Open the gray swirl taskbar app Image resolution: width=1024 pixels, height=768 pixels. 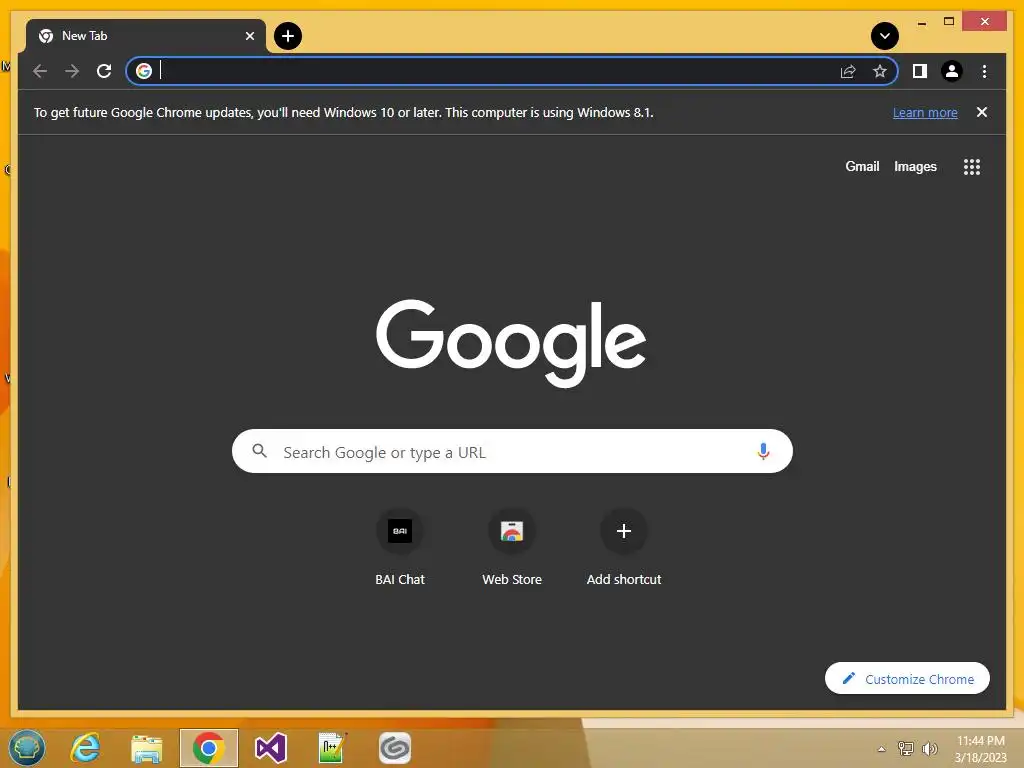(x=394, y=748)
